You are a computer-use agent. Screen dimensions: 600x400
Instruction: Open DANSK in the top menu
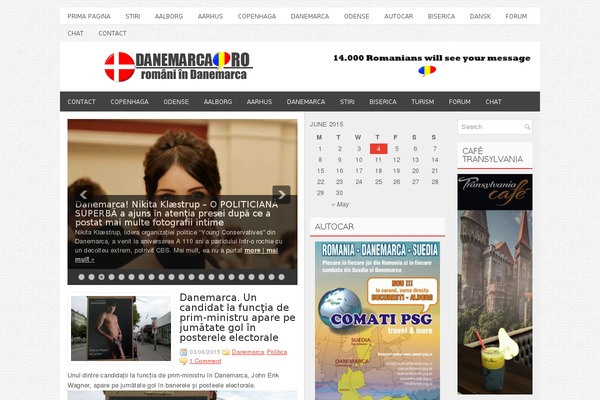point(480,16)
